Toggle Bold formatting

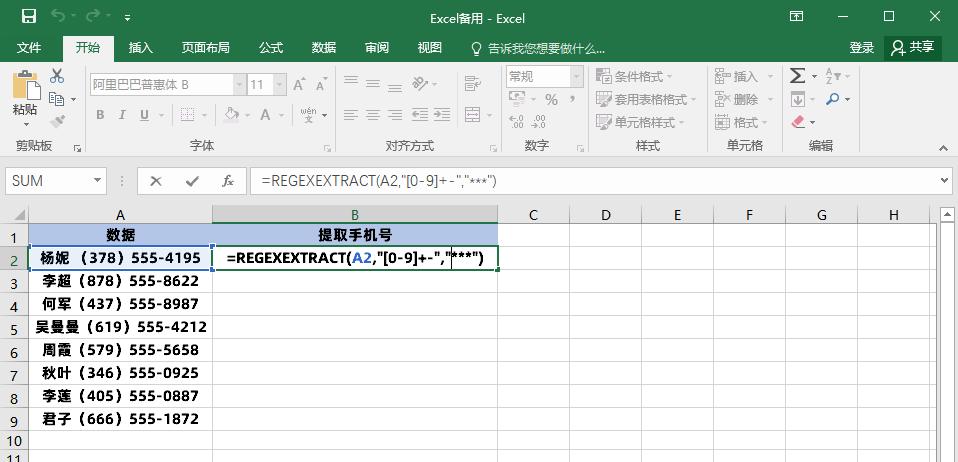pos(100,115)
